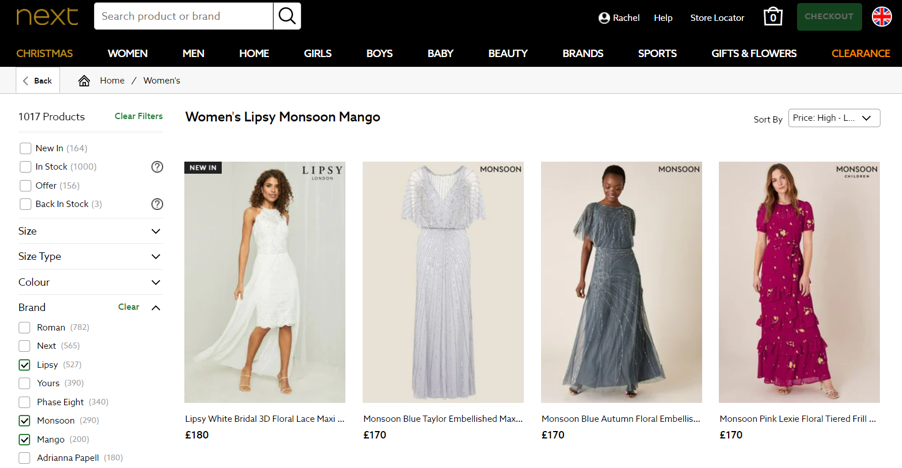Open the Lipsy White Bridal dress image
The height and width of the screenshot is (468, 902).
[265, 282]
